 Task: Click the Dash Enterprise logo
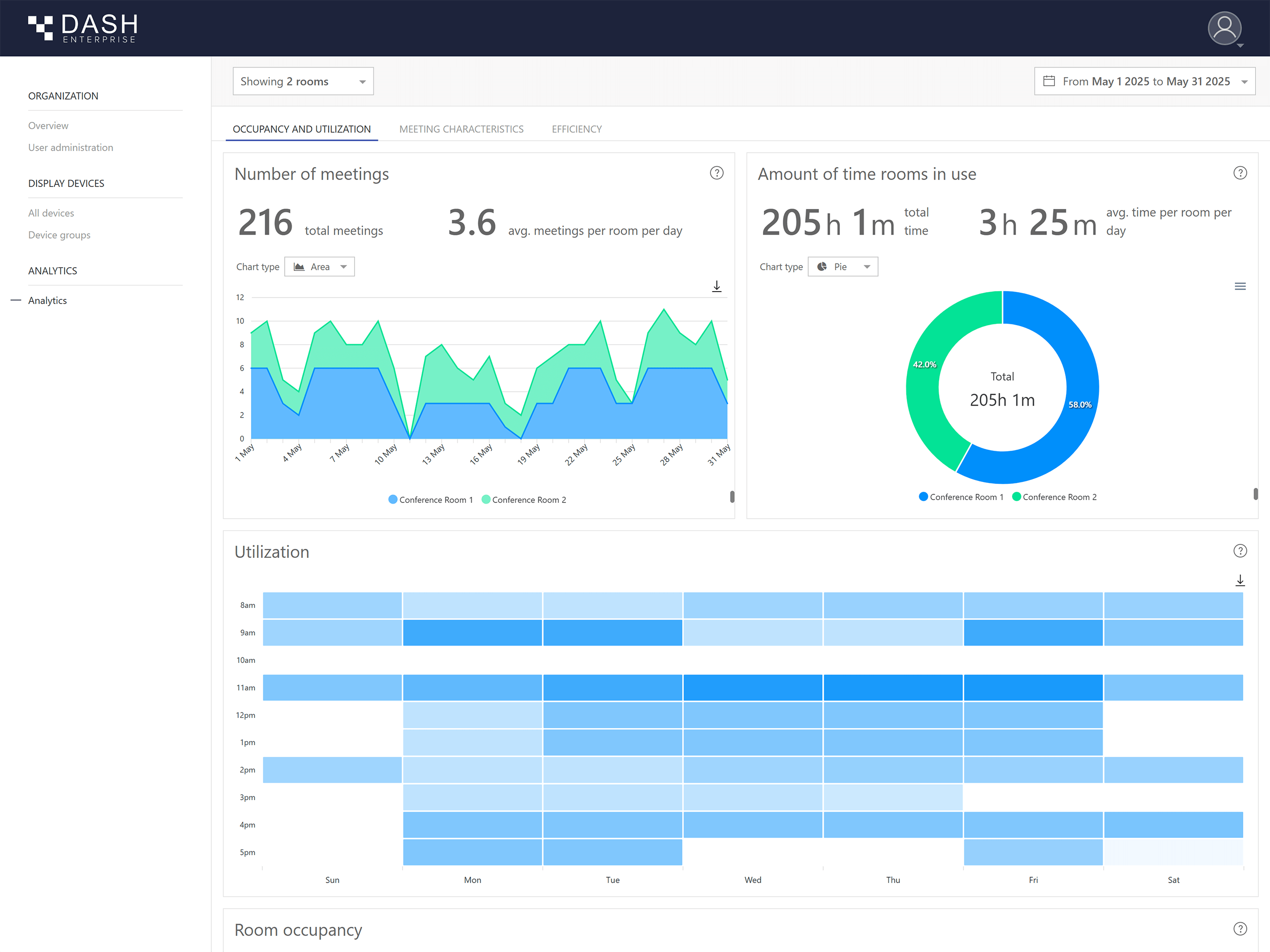[x=83, y=28]
